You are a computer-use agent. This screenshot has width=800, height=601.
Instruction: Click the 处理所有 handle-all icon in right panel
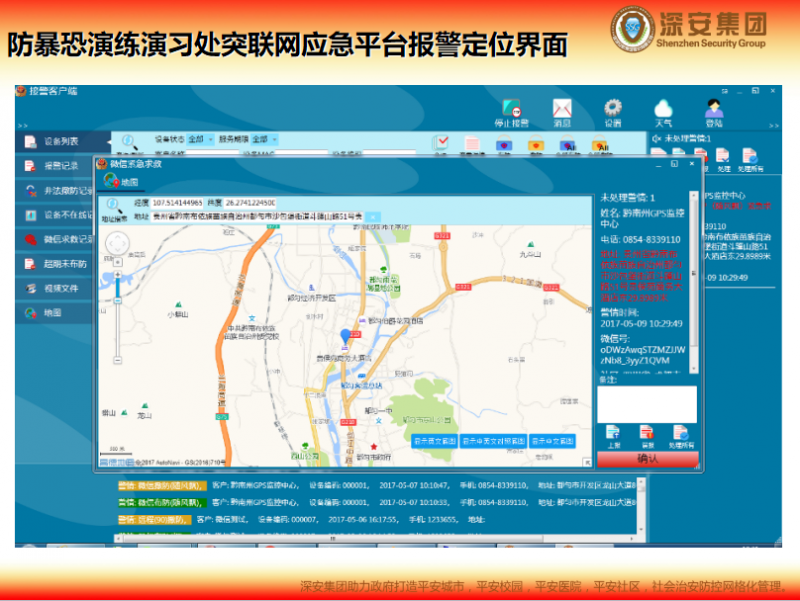pos(680,435)
